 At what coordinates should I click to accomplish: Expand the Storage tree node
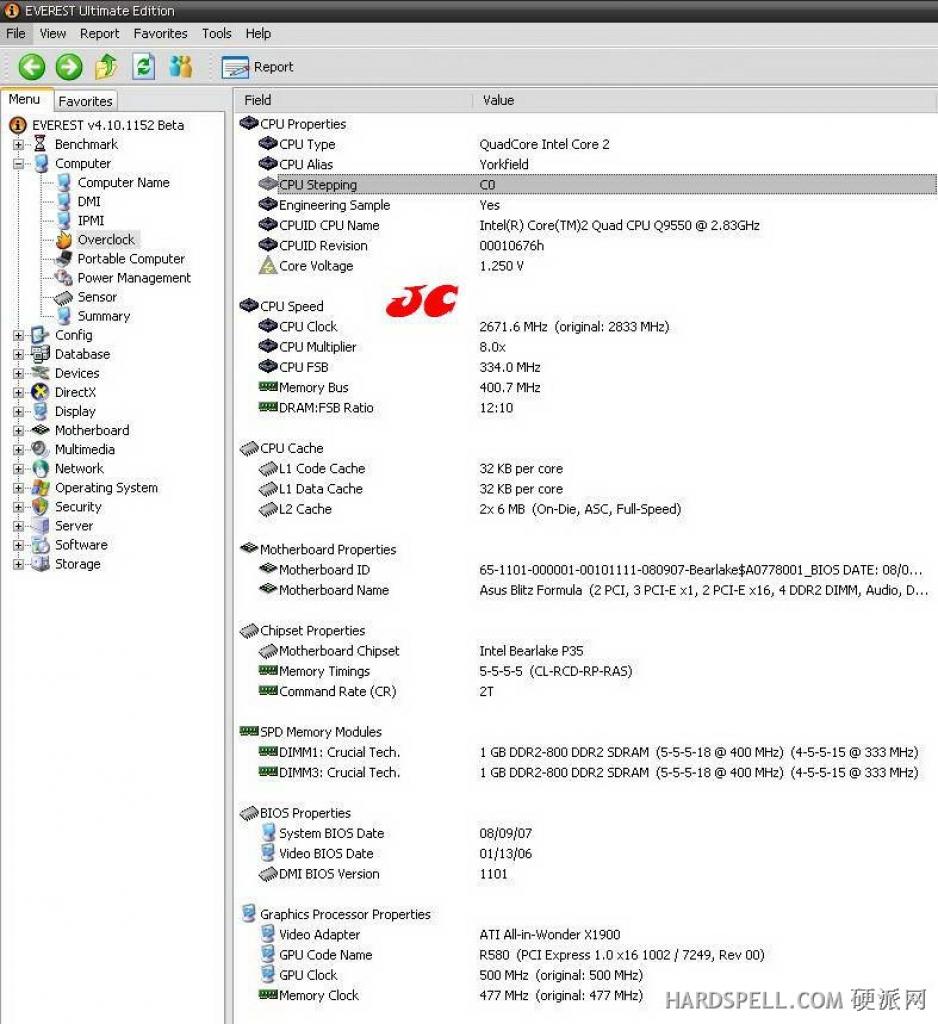pyautogui.click(x=18, y=564)
